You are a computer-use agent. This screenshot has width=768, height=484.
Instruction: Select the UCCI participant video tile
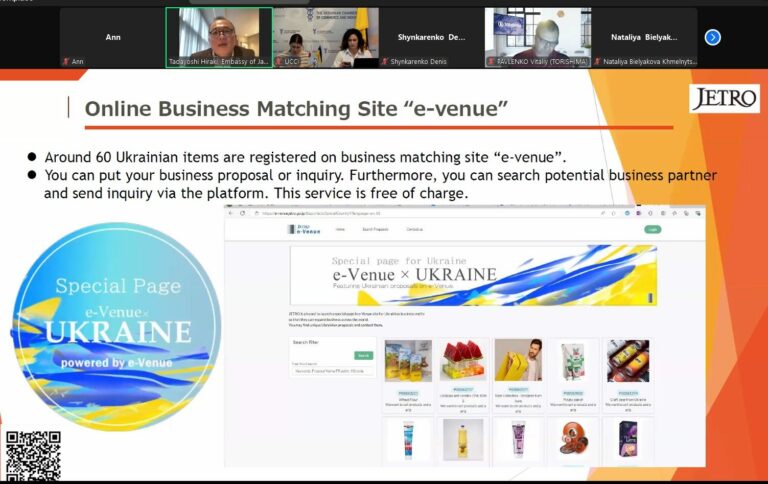tap(325, 36)
